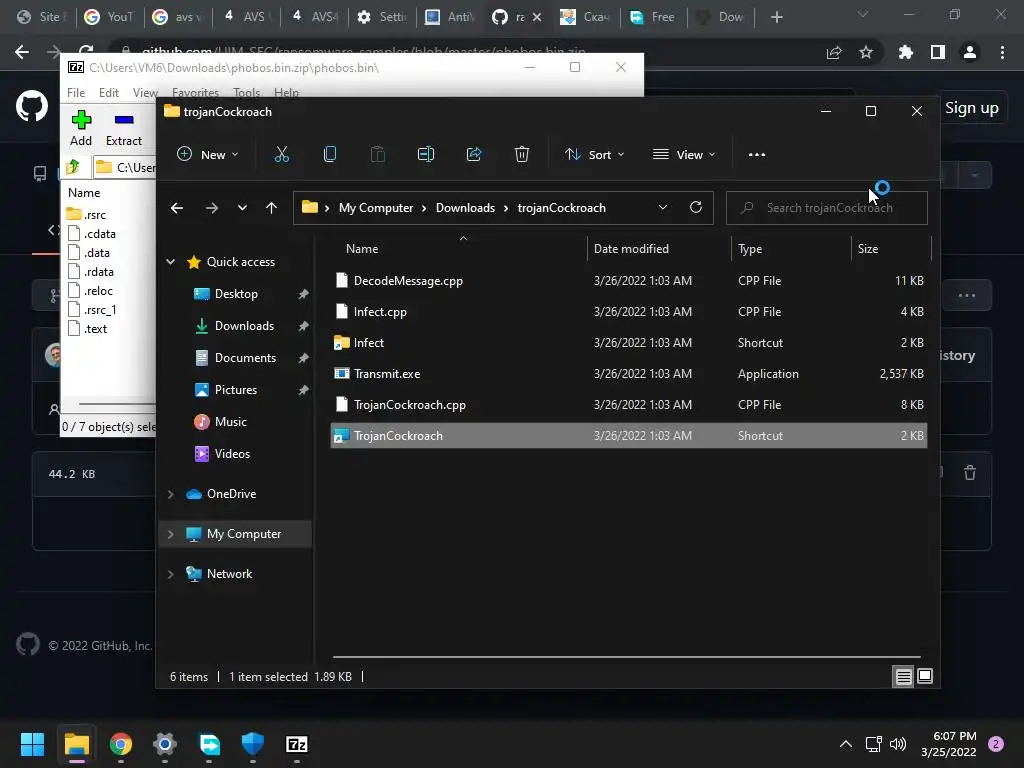Click the Add button in 7-Zip window

[81, 129]
